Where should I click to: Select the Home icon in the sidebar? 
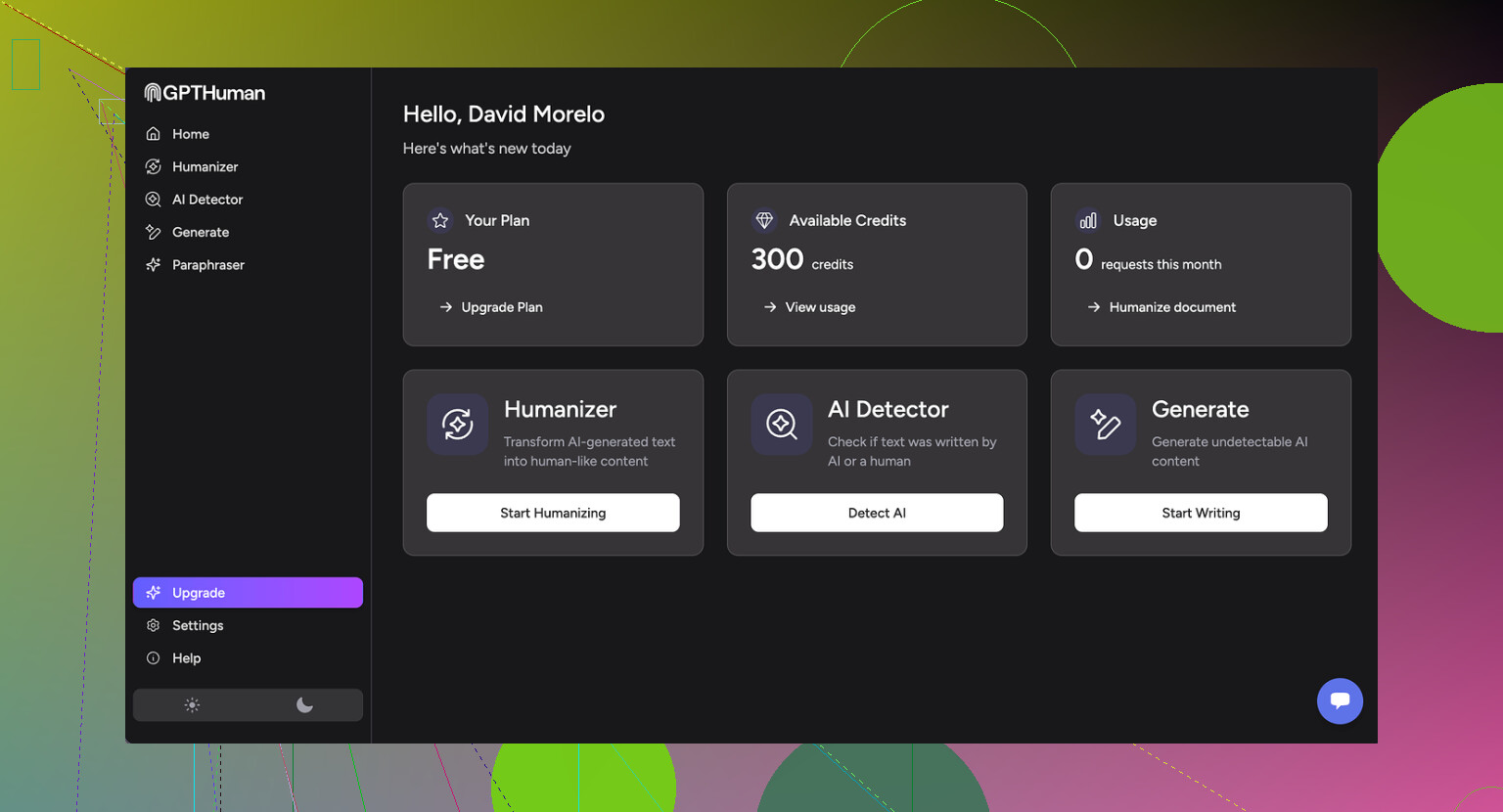click(x=154, y=133)
